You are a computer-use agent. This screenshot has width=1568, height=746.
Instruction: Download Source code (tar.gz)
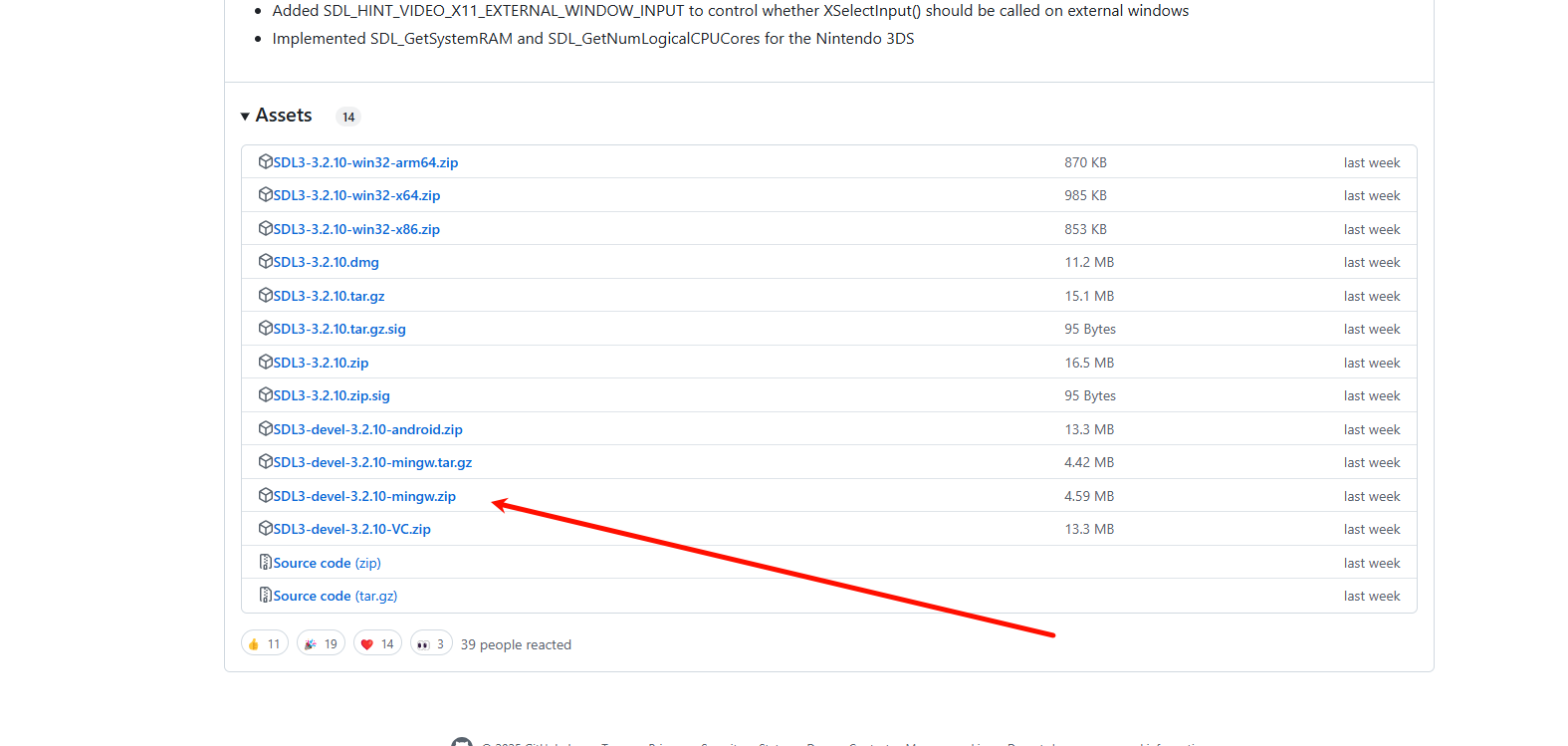coord(336,596)
